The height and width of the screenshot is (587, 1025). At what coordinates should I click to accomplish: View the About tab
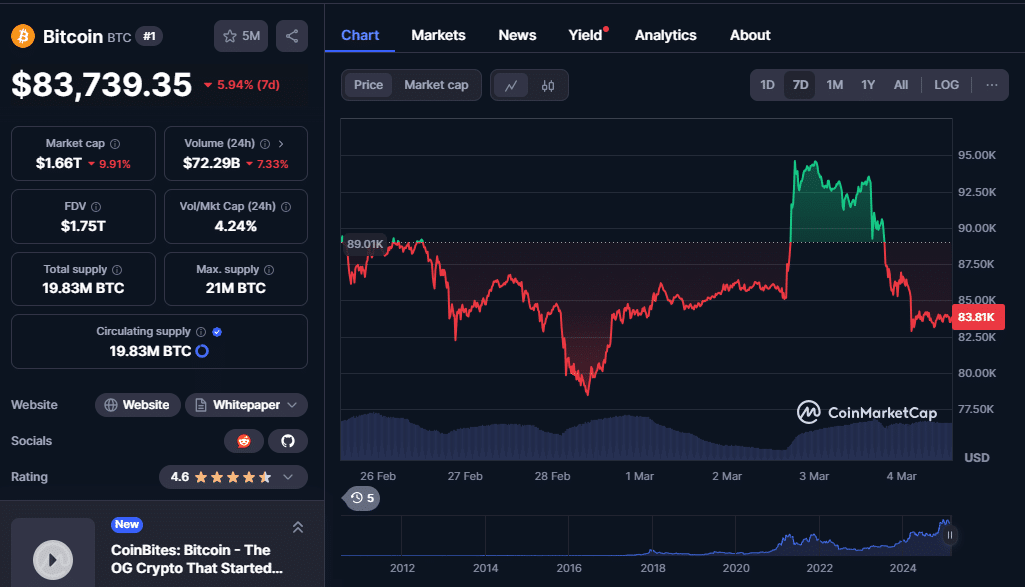click(750, 35)
